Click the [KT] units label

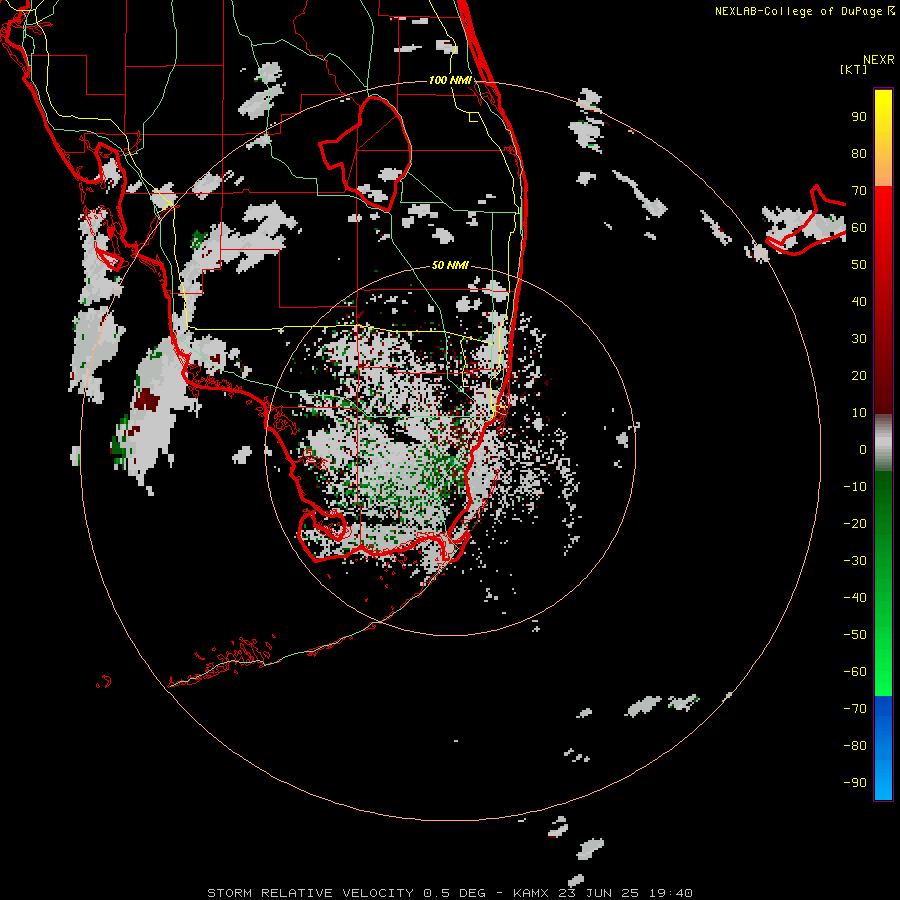coord(853,69)
